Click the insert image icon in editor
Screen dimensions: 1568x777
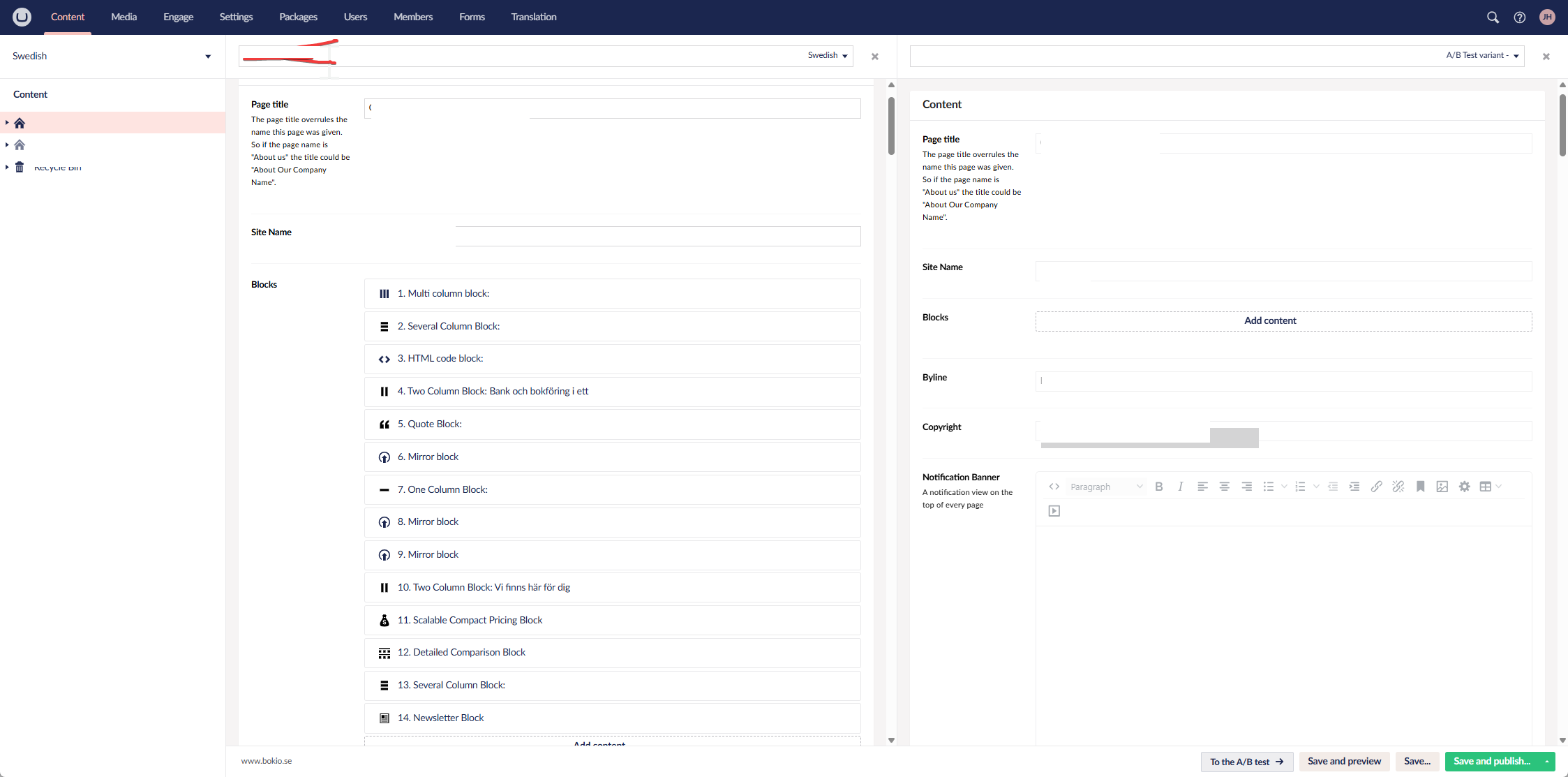point(1442,487)
